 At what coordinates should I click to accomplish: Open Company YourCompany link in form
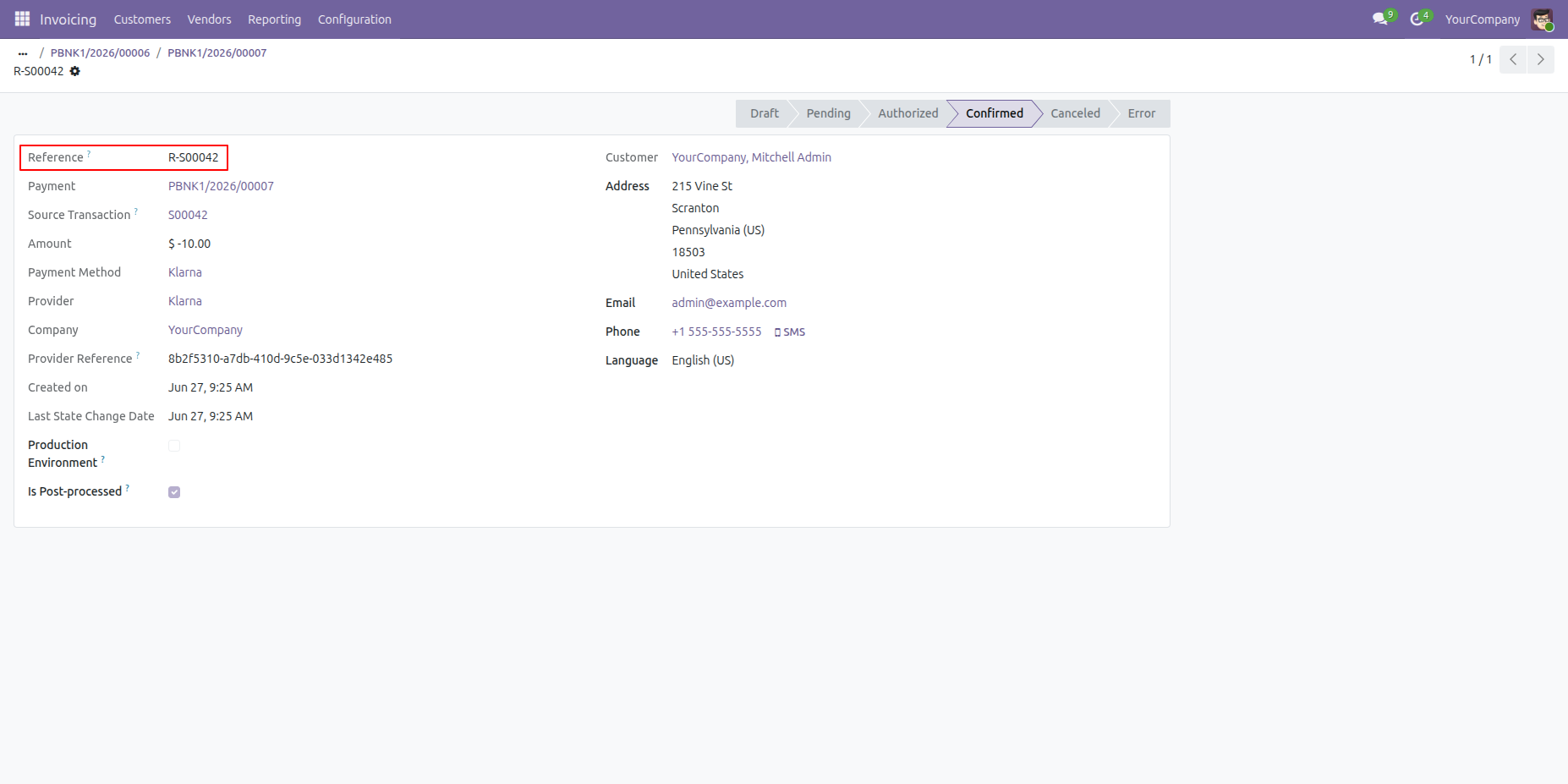[206, 330]
